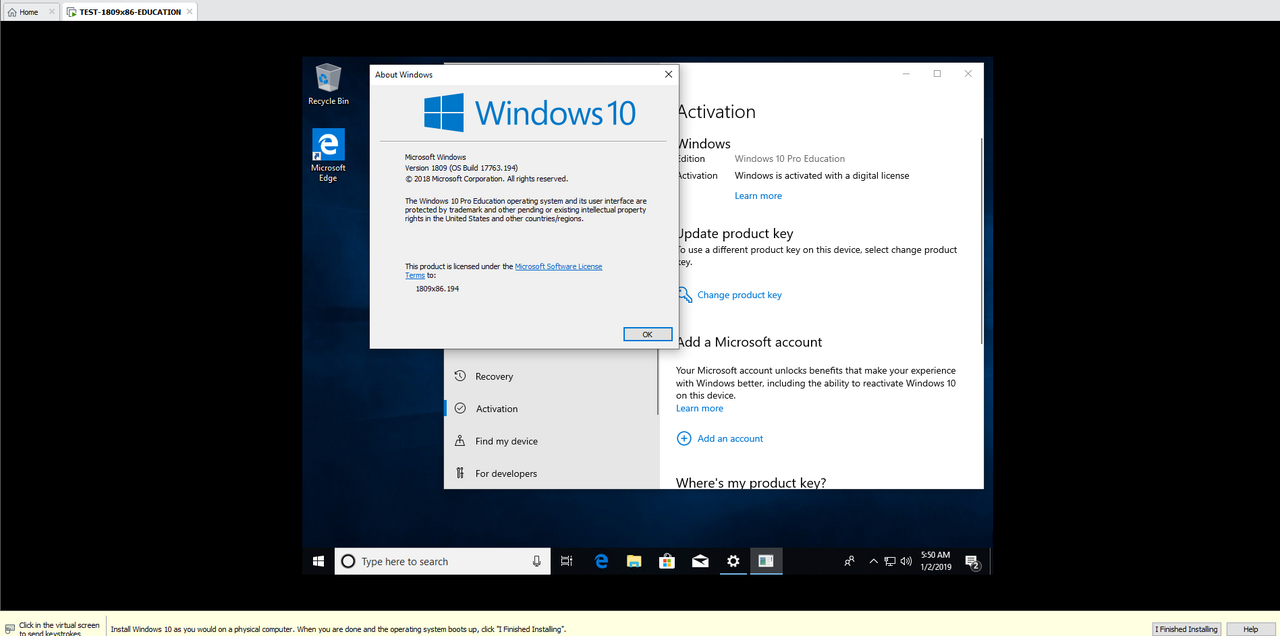This screenshot has height=636, width=1280.
Task: Close the VMware Home tab
Action: point(51,12)
